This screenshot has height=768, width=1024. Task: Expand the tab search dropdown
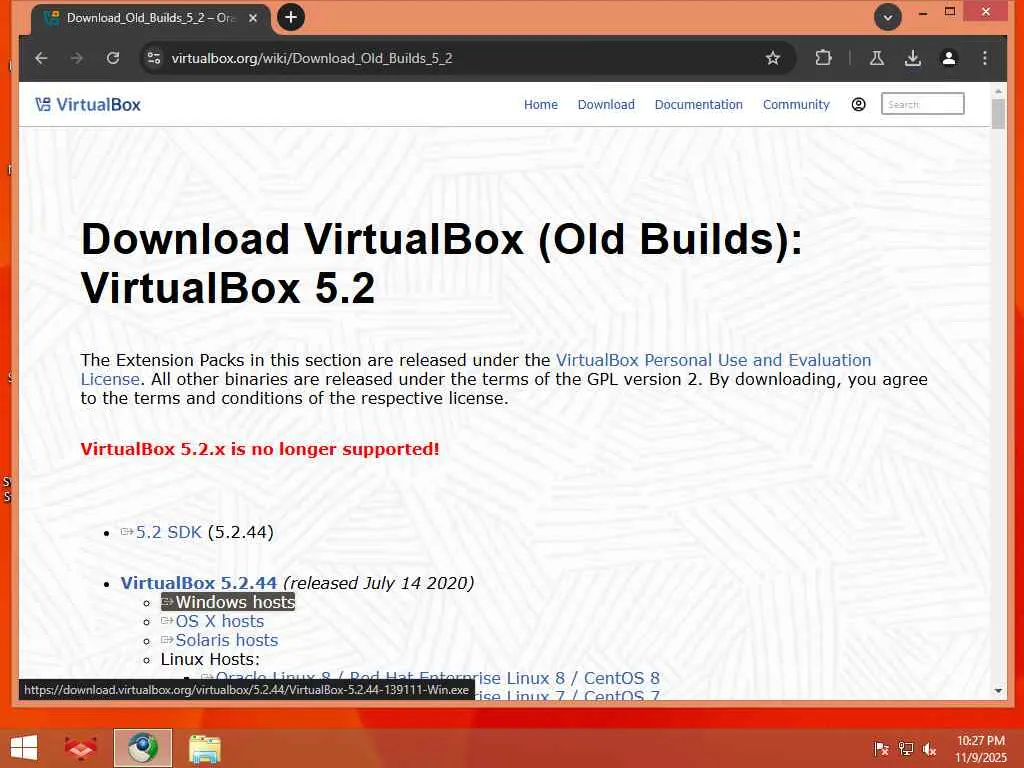click(888, 18)
